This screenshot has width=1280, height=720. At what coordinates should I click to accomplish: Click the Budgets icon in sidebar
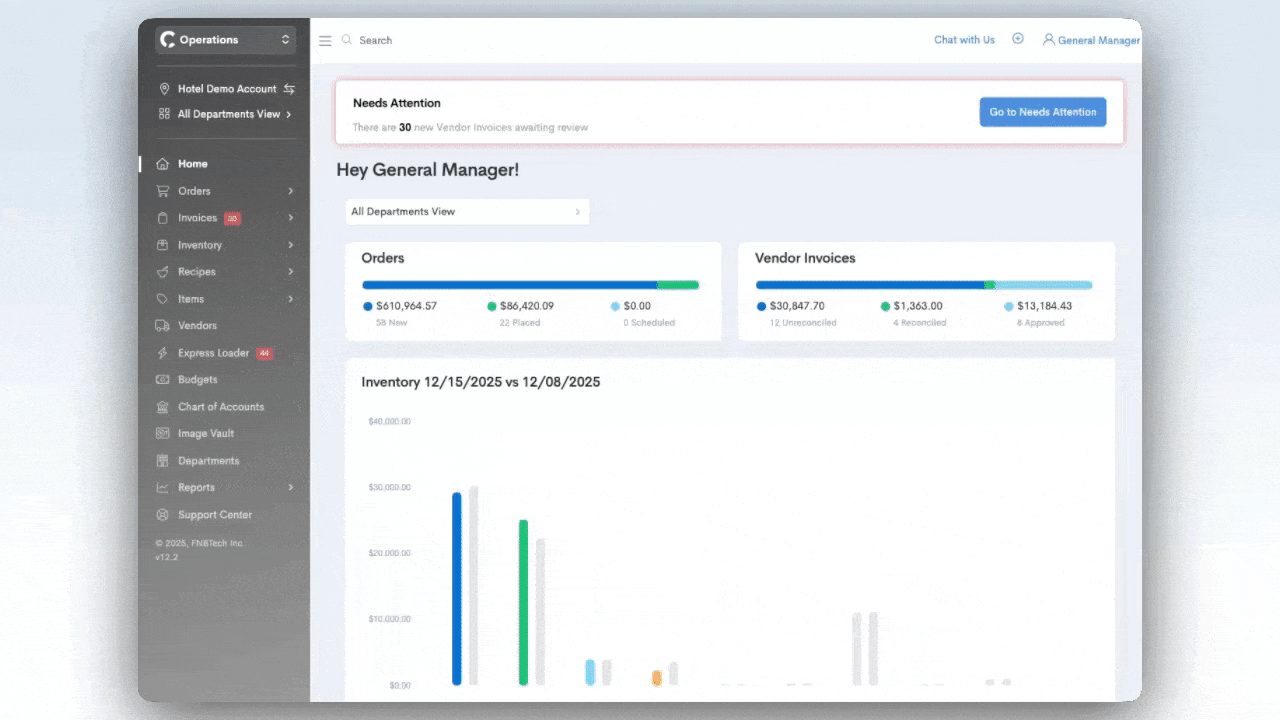click(x=162, y=380)
